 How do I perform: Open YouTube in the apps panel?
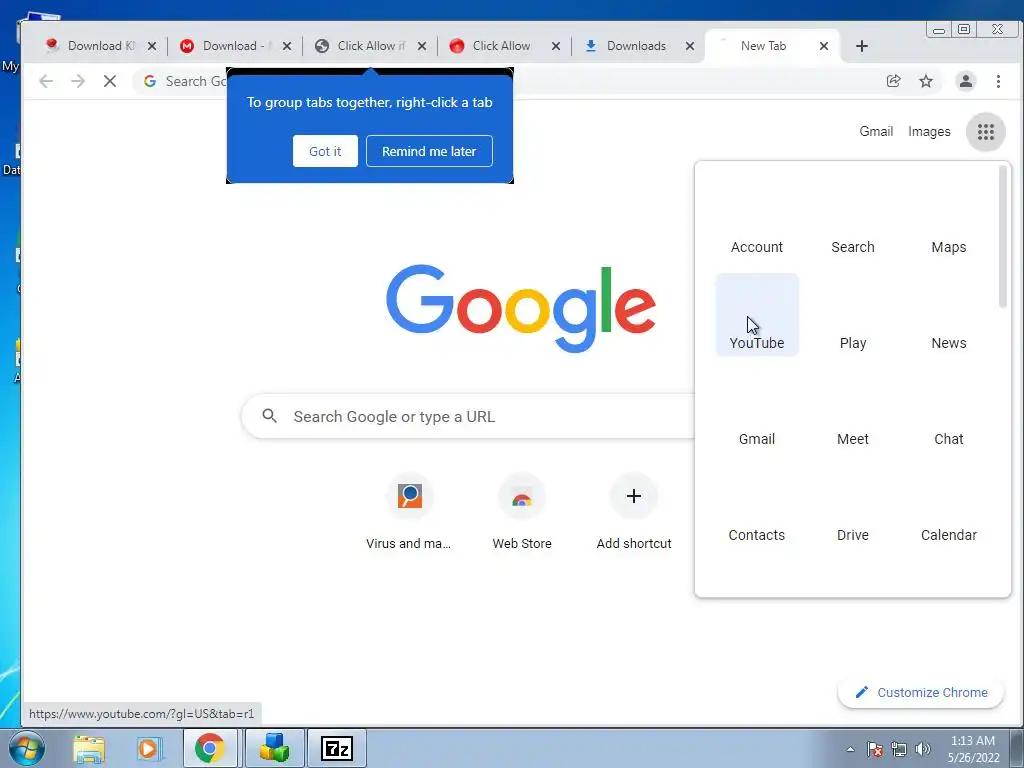point(757,315)
